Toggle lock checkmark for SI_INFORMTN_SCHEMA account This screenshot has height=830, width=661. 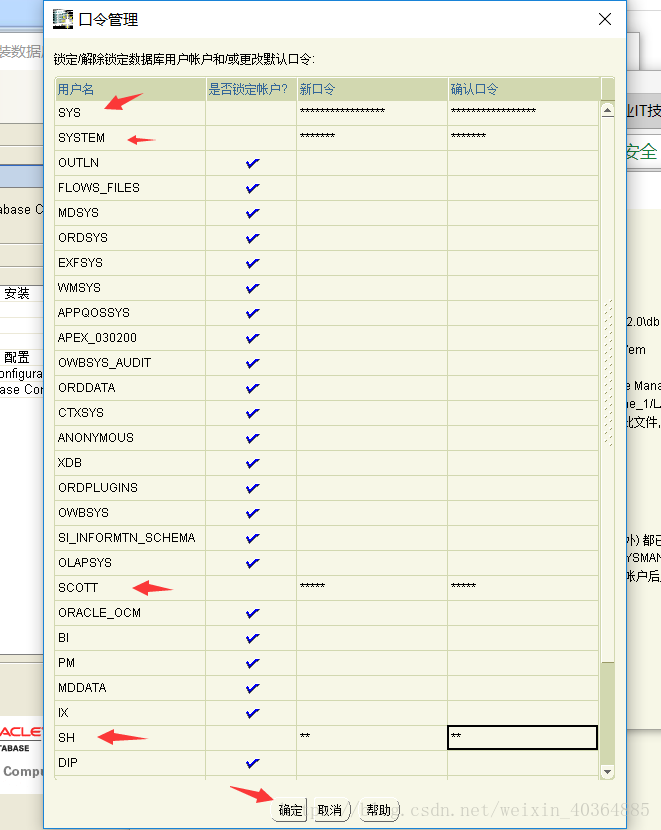[x=252, y=538]
